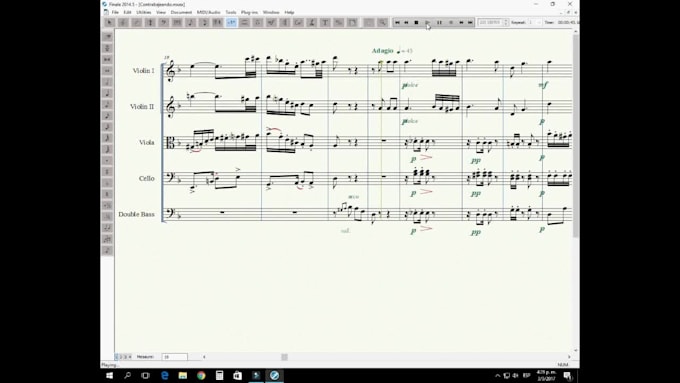The width and height of the screenshot is (680, 383).
Task: Open the Tools menu
Action: coord(231,12)
